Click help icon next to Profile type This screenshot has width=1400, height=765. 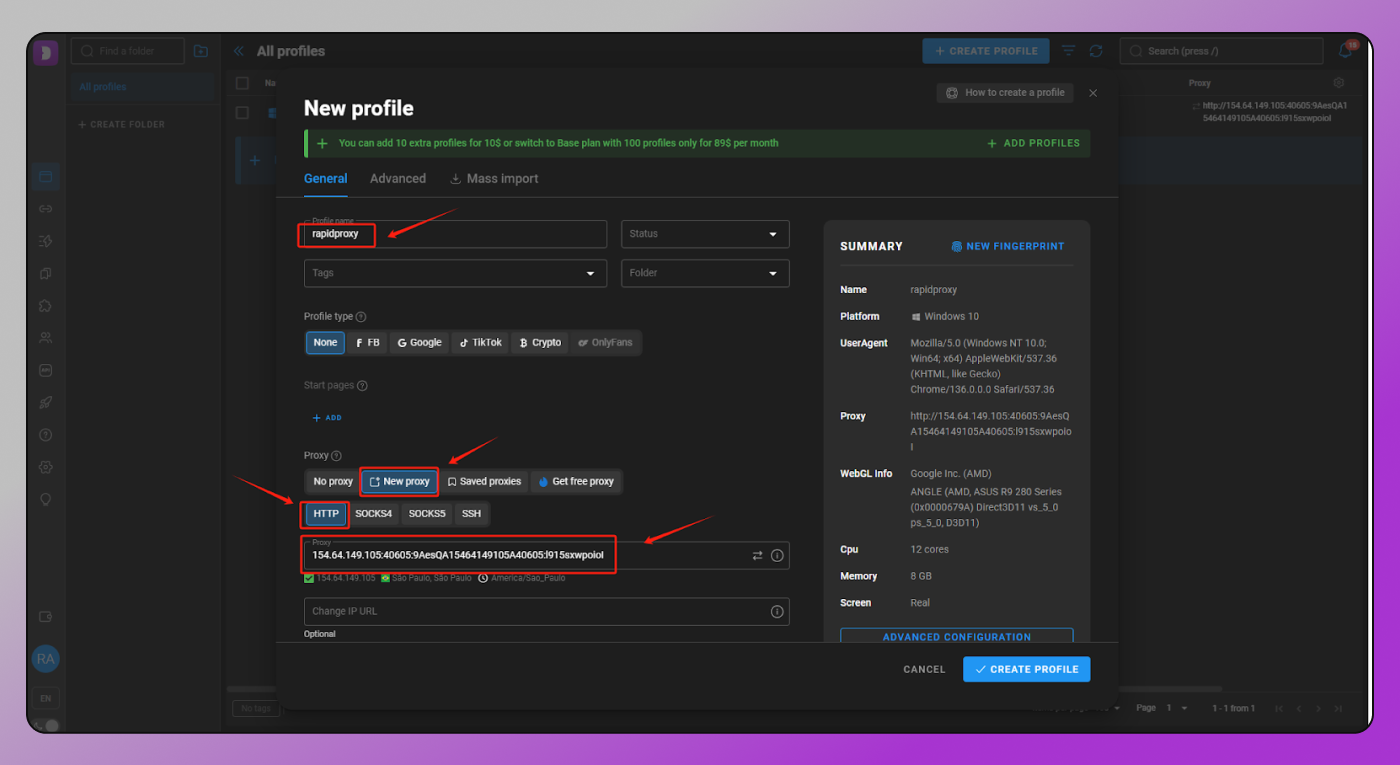[361, 316]
